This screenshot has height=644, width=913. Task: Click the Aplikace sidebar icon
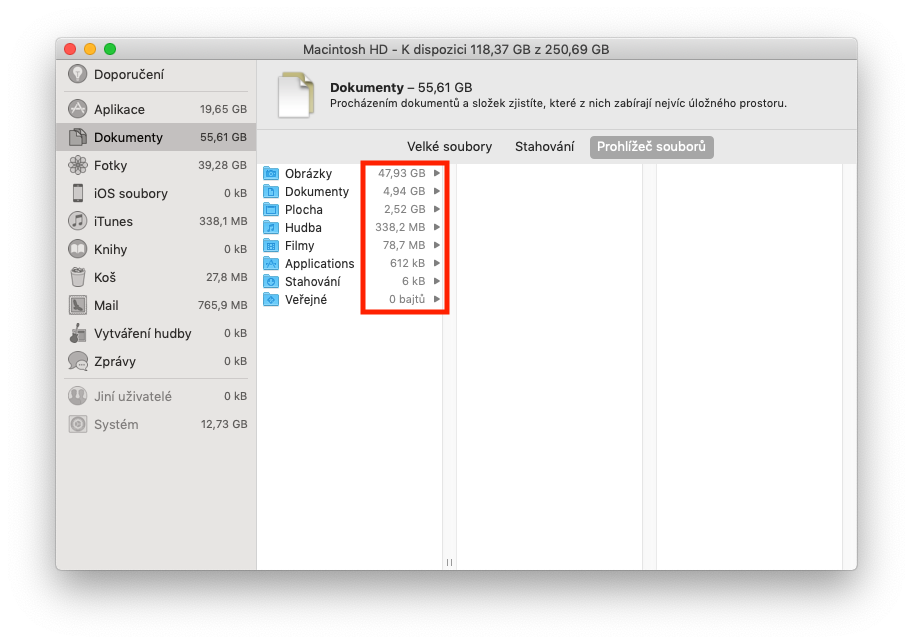pyautogui.click(x=77, y=109)
